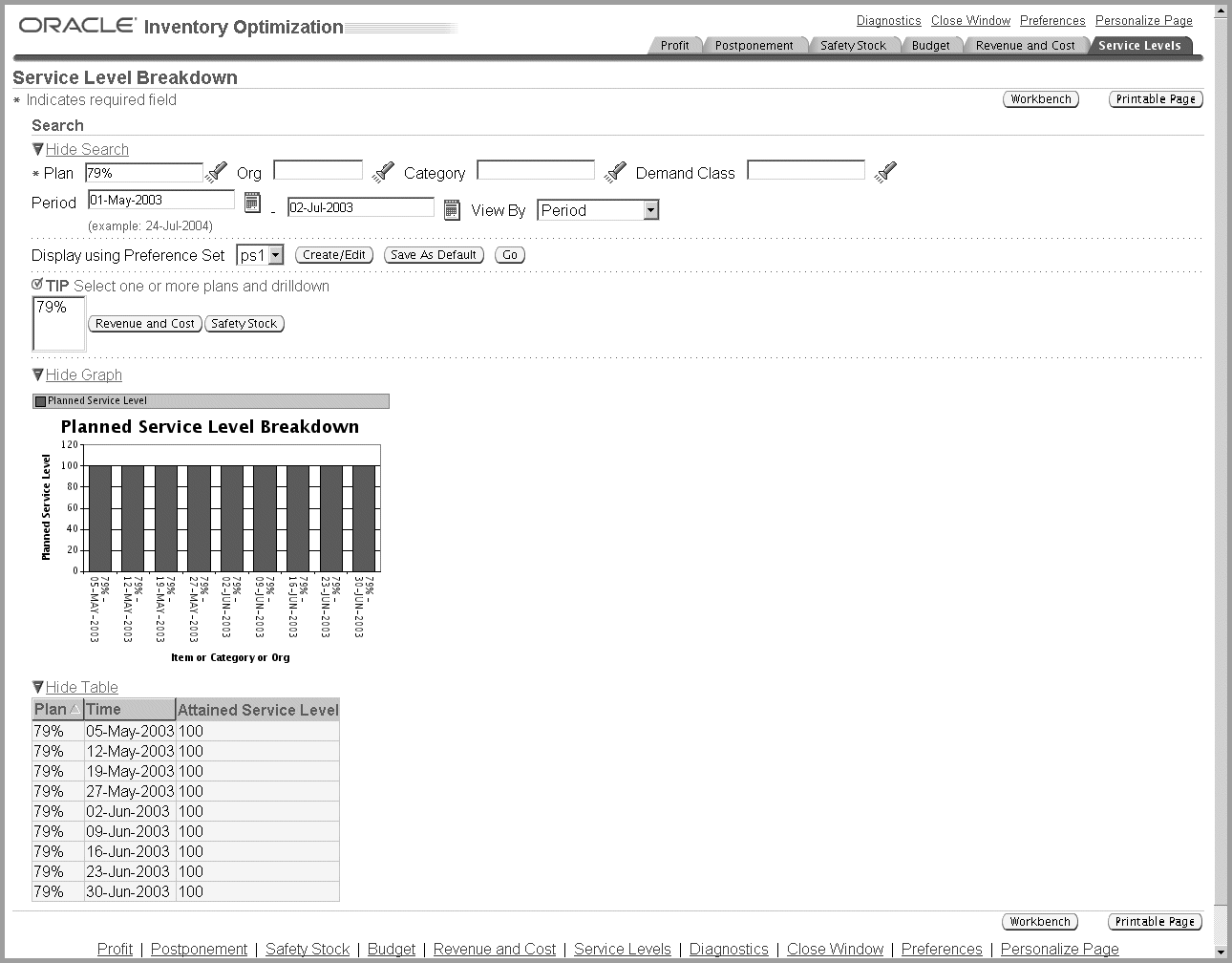Sort by Plan column ascending arrow
The width and height of the screenshot is (1232, 963).
click(75, 710)
